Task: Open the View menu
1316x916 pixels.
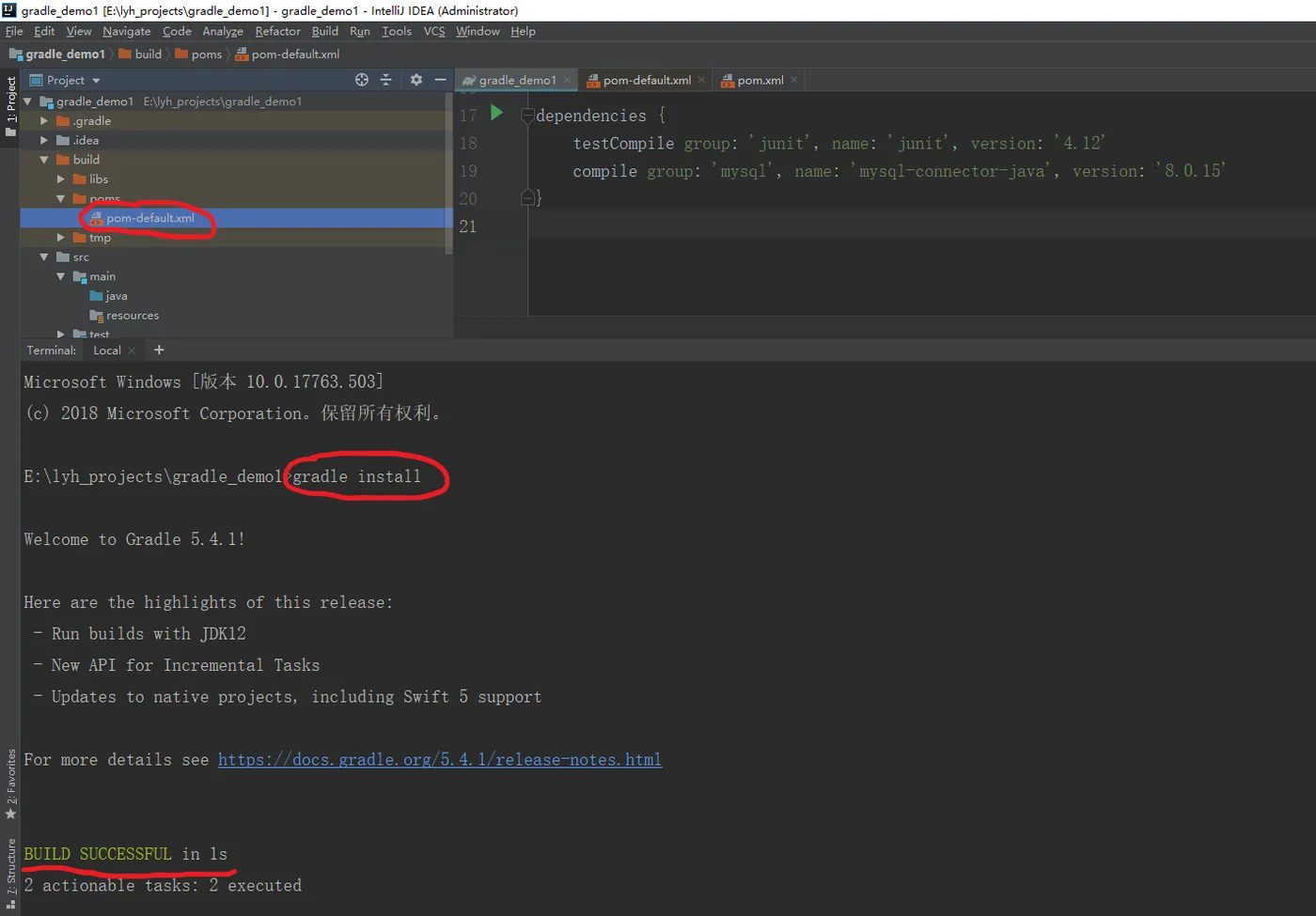Action: click(79, 31)
